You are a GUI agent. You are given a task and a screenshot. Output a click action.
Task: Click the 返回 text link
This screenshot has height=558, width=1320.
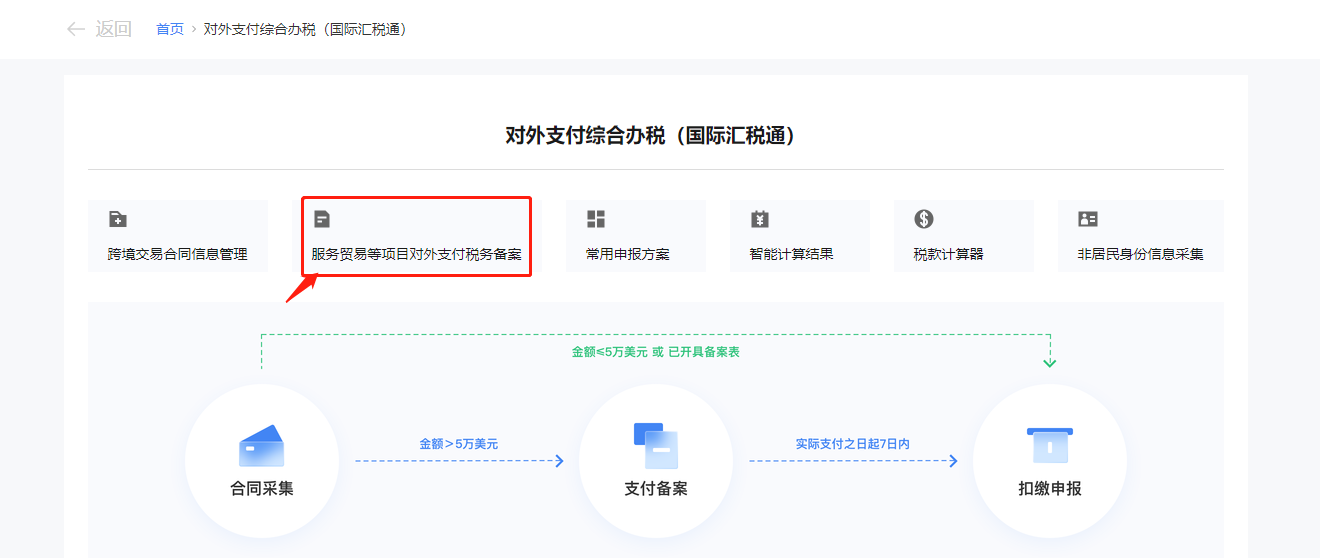click(113, 29)
